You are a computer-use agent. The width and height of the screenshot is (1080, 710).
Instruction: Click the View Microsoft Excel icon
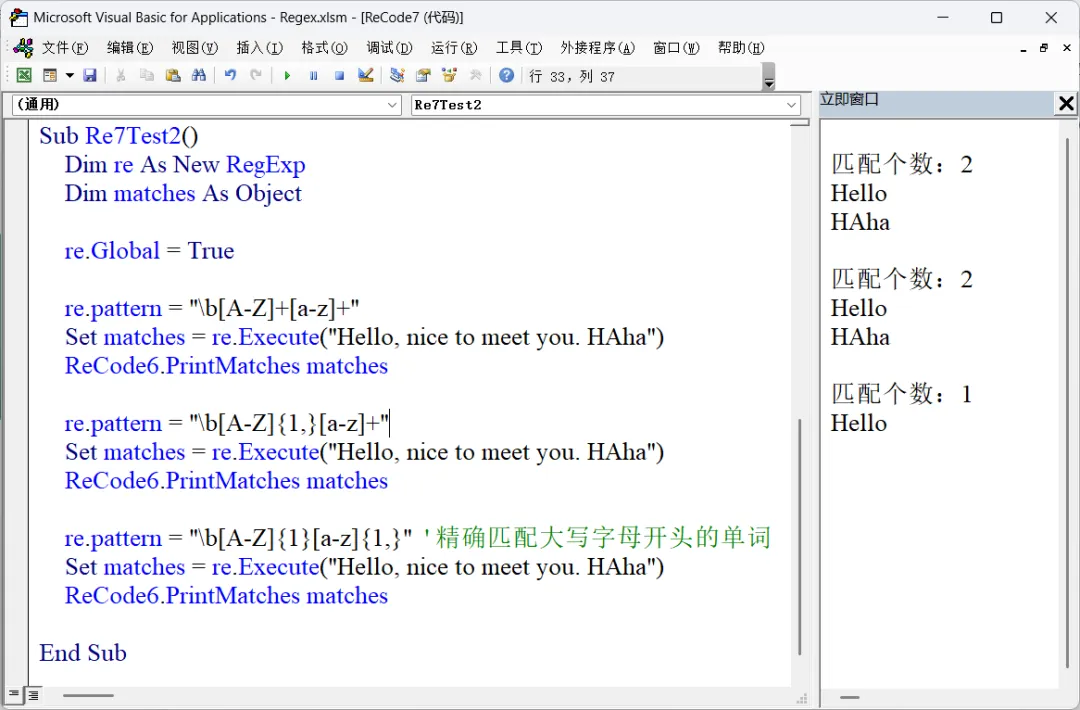[23, 75]
